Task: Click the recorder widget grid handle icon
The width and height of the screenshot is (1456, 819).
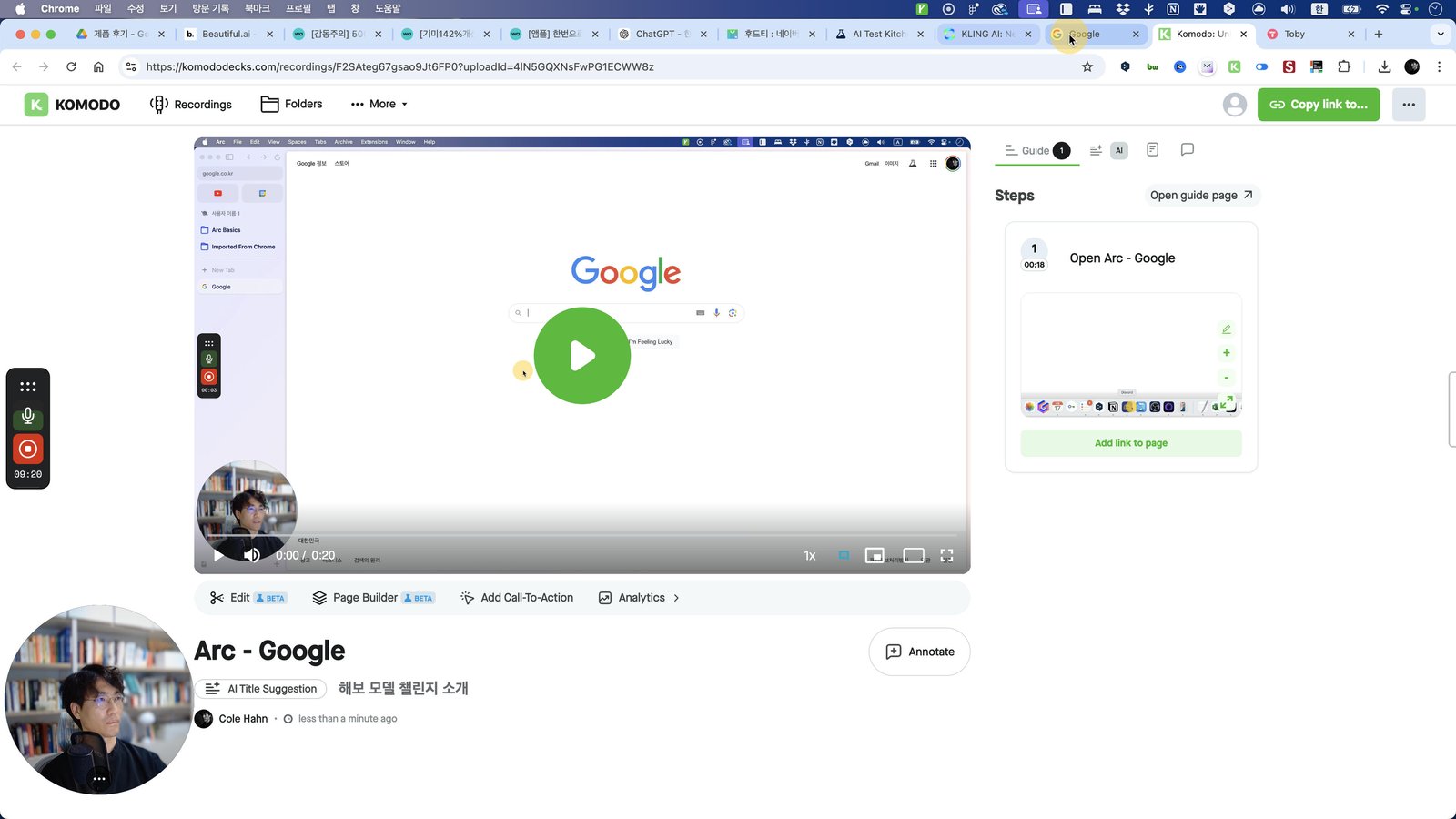Action: coord(28,387)
